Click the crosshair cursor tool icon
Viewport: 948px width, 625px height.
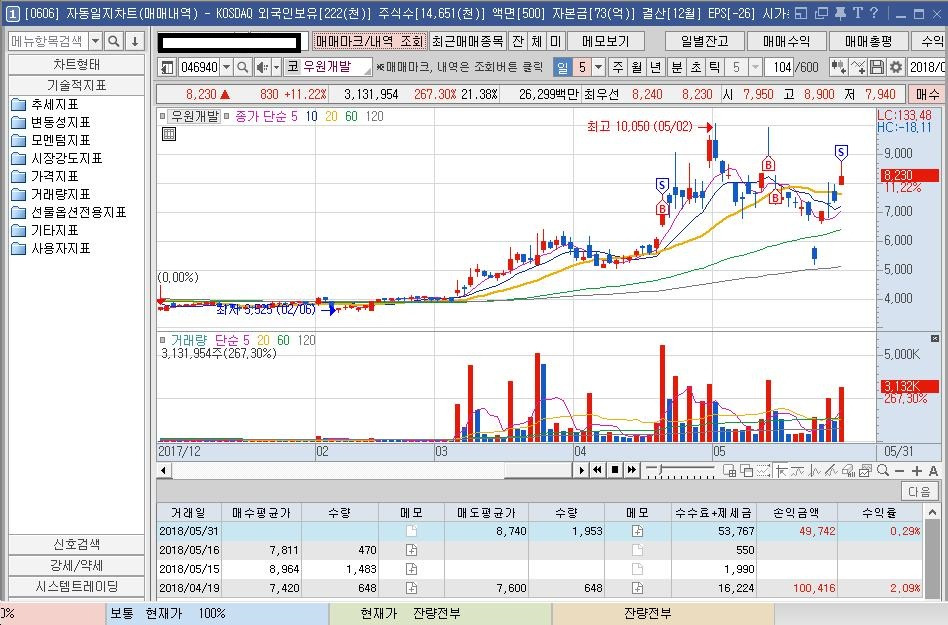(781, 470)
